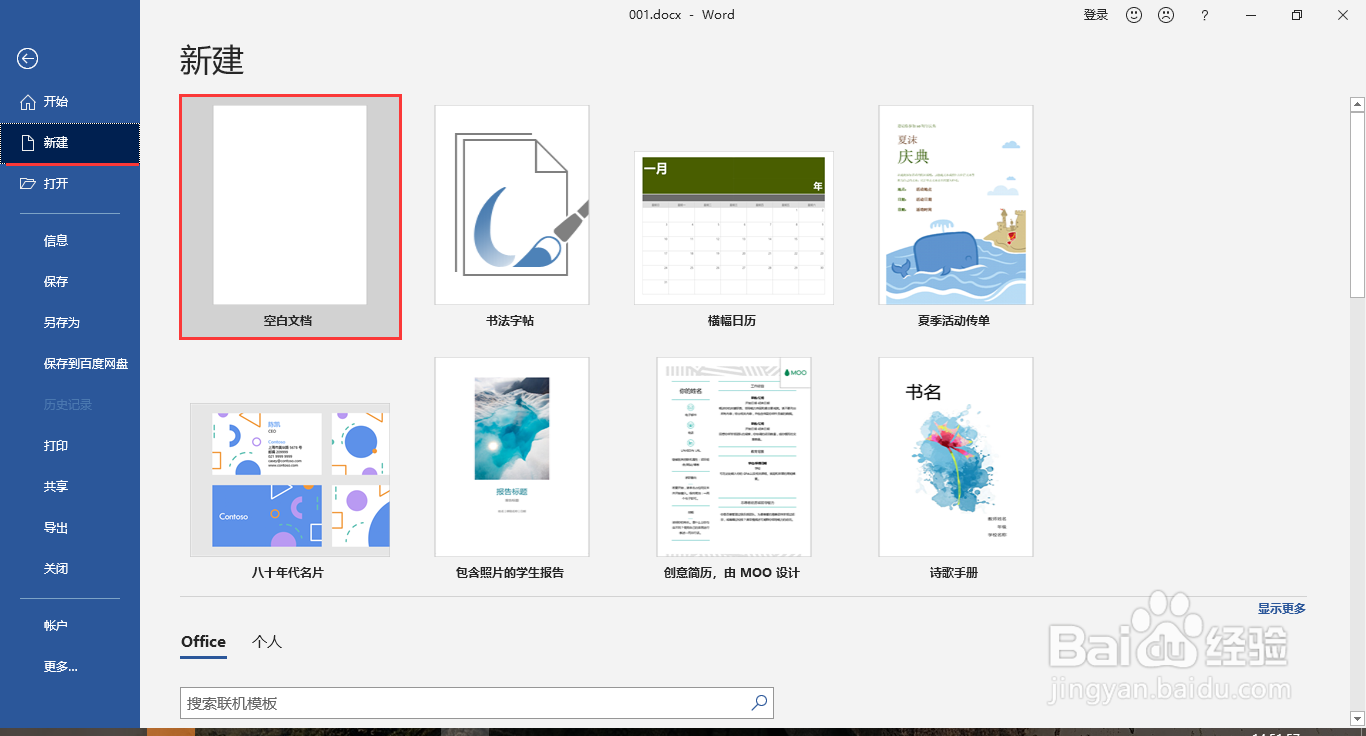Click the scrollbar up arrow
This screenshot has height=736, width=1366.
pyautogui.click(x=1356, y=103)
